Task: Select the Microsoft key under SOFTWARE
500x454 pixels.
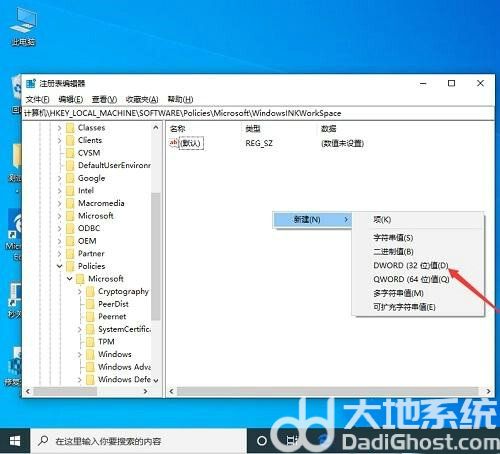Action: pos(96,216)
